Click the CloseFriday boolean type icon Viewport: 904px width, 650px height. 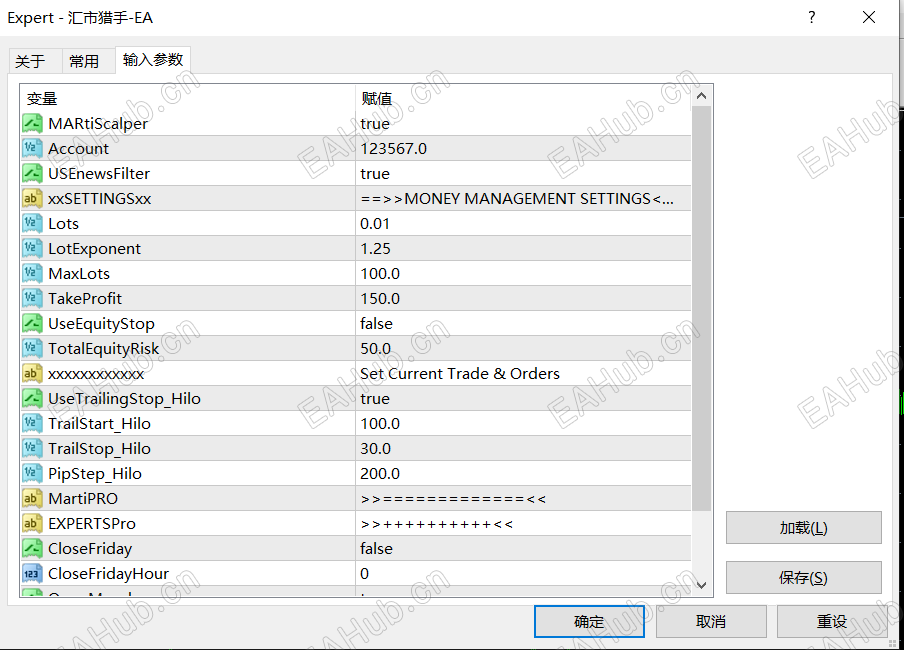(x=32, y=548)
